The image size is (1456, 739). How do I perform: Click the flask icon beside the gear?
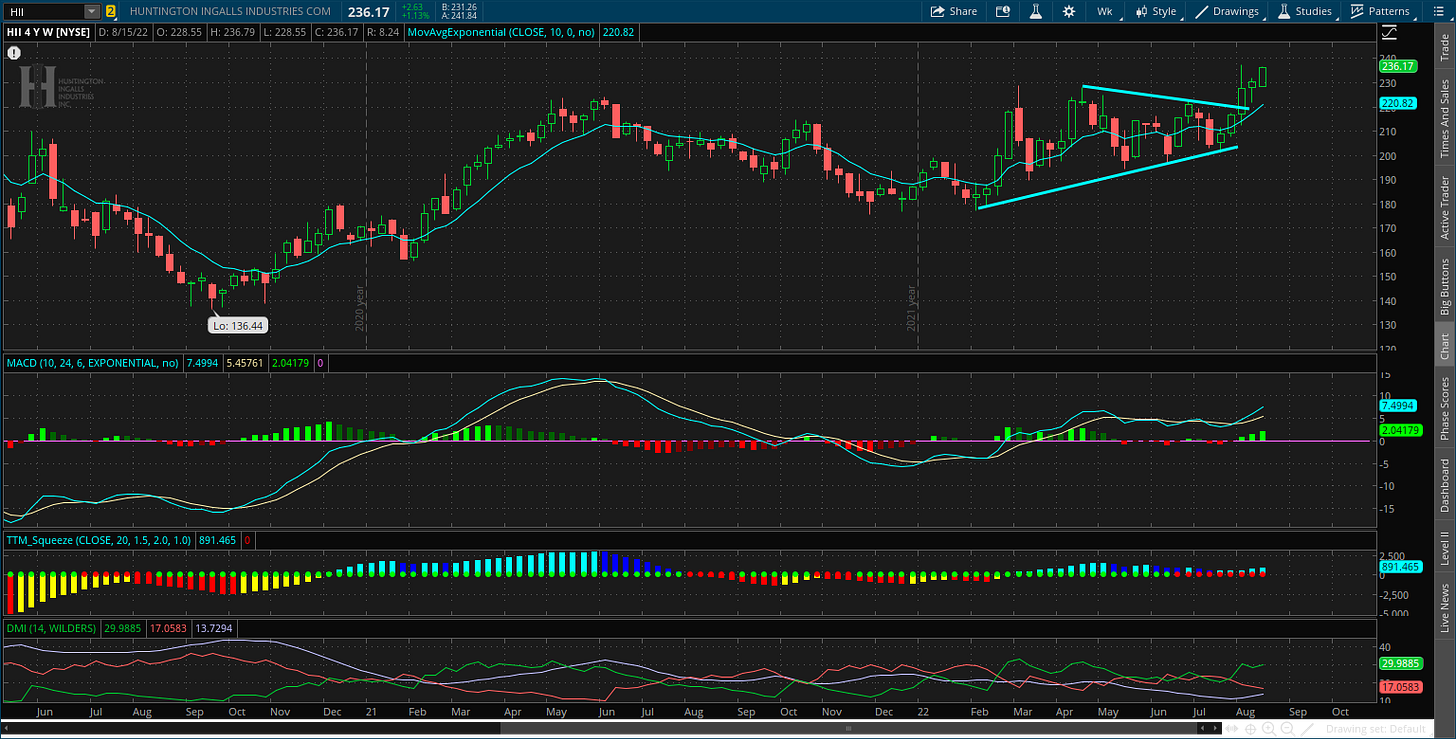(x=1036, y=11)
